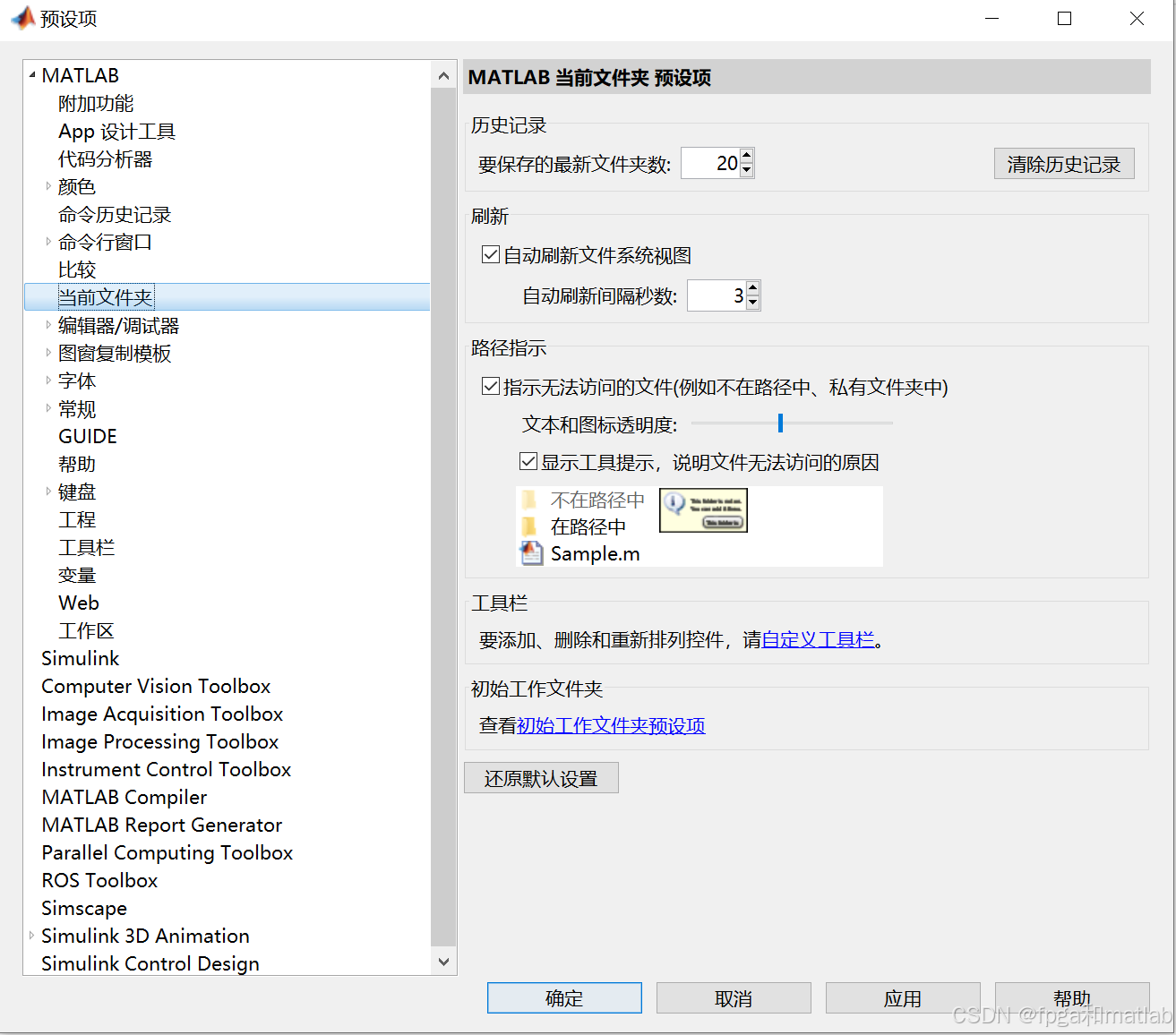Decrease 要保存的最新文件夹数 with down arrow
This screenshot has width=1176, height=1035.
(747, 170)
